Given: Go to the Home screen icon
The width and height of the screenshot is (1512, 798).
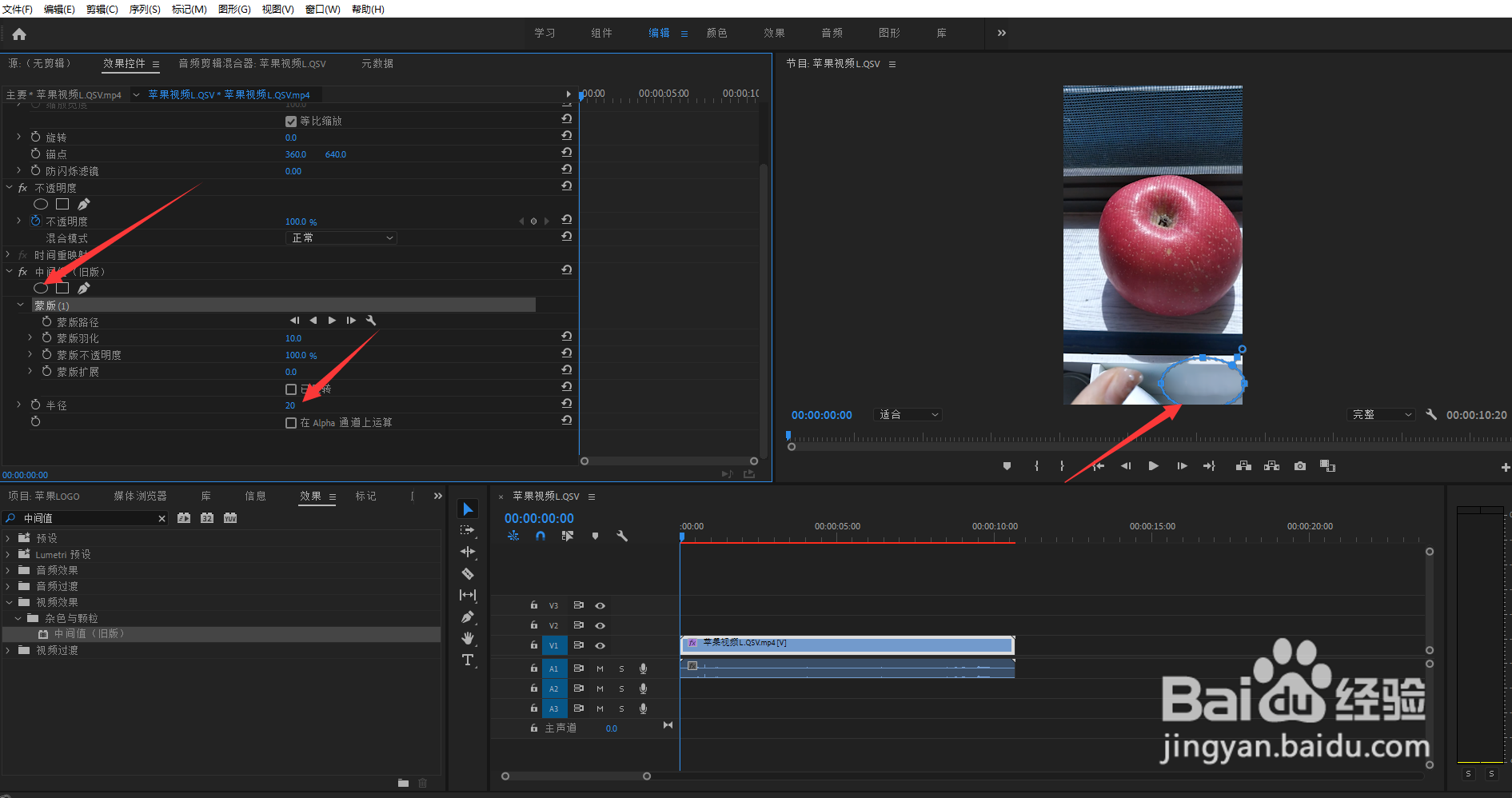Looking at the screenshot, I should point(19,34).
